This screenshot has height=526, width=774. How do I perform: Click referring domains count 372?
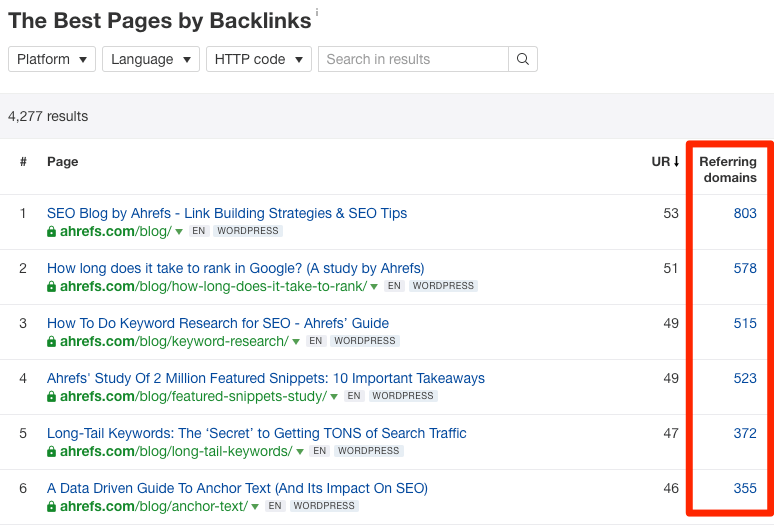[745, 433]
